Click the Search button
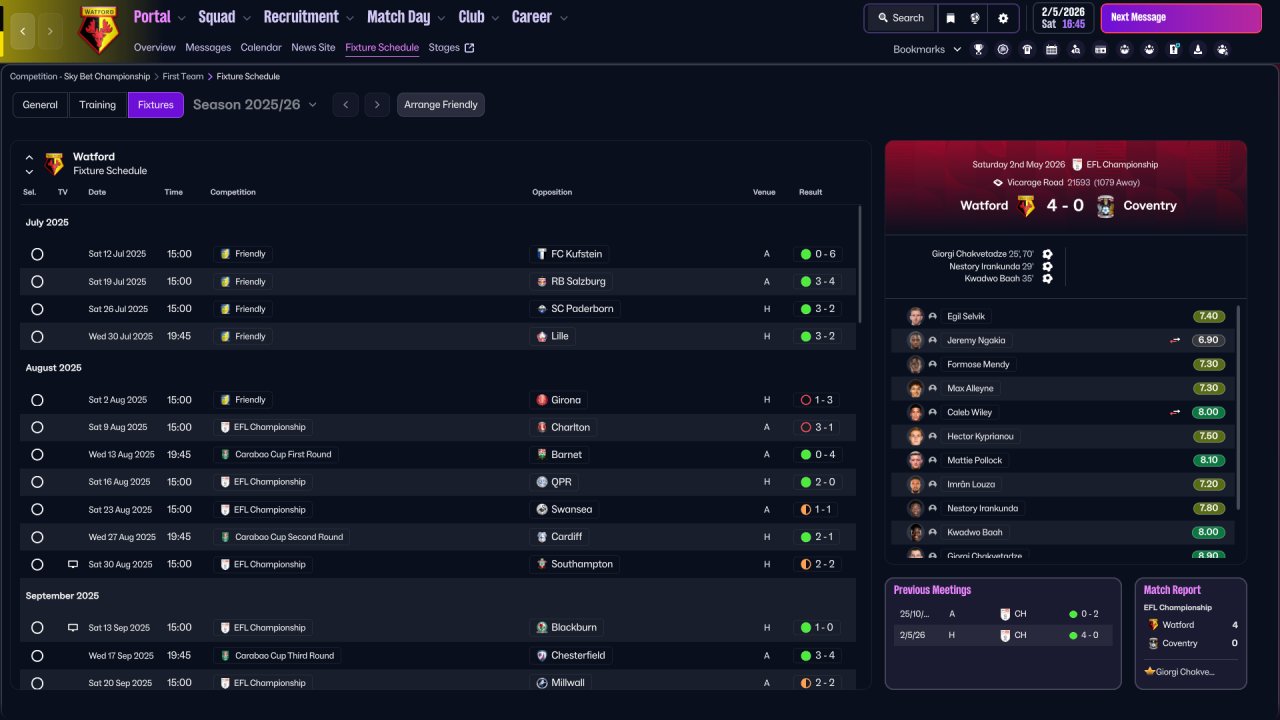 click(x=900, y=18)
